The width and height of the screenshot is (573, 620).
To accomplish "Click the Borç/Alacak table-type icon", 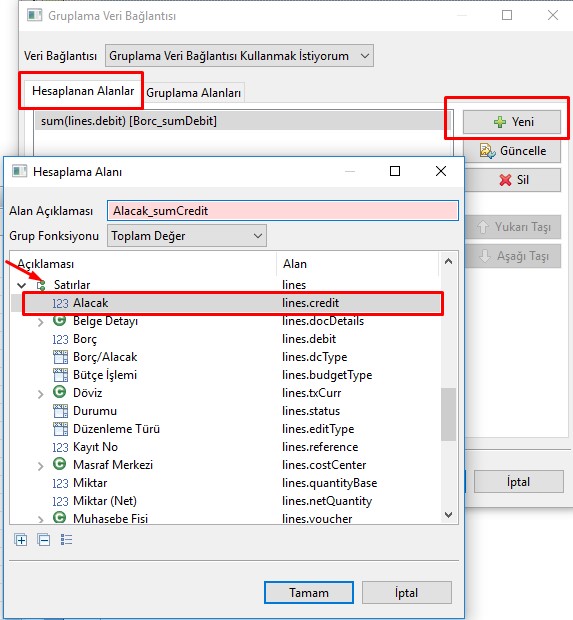I will pyautogui.click(x=60, y=357).
